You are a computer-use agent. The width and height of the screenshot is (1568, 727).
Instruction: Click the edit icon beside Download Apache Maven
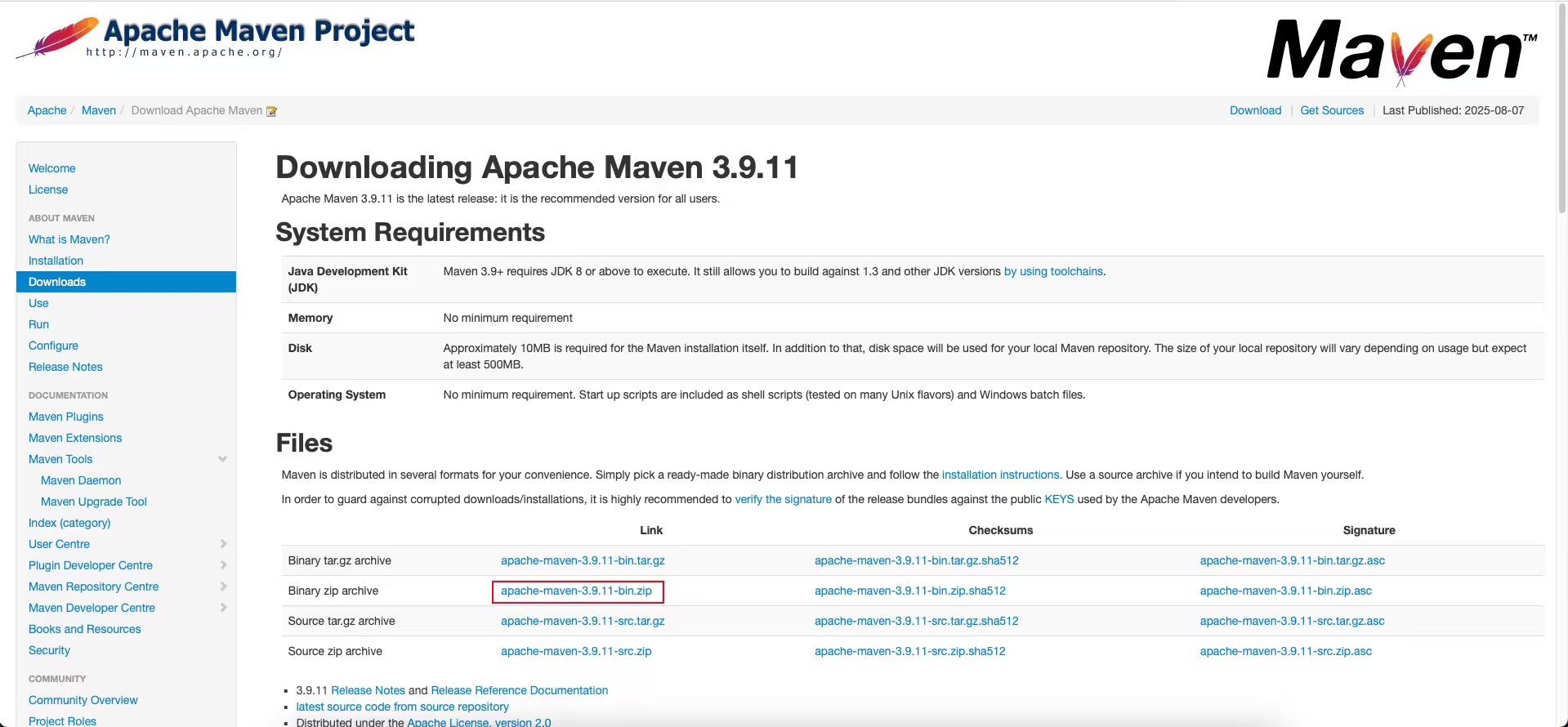coord(272,111)
